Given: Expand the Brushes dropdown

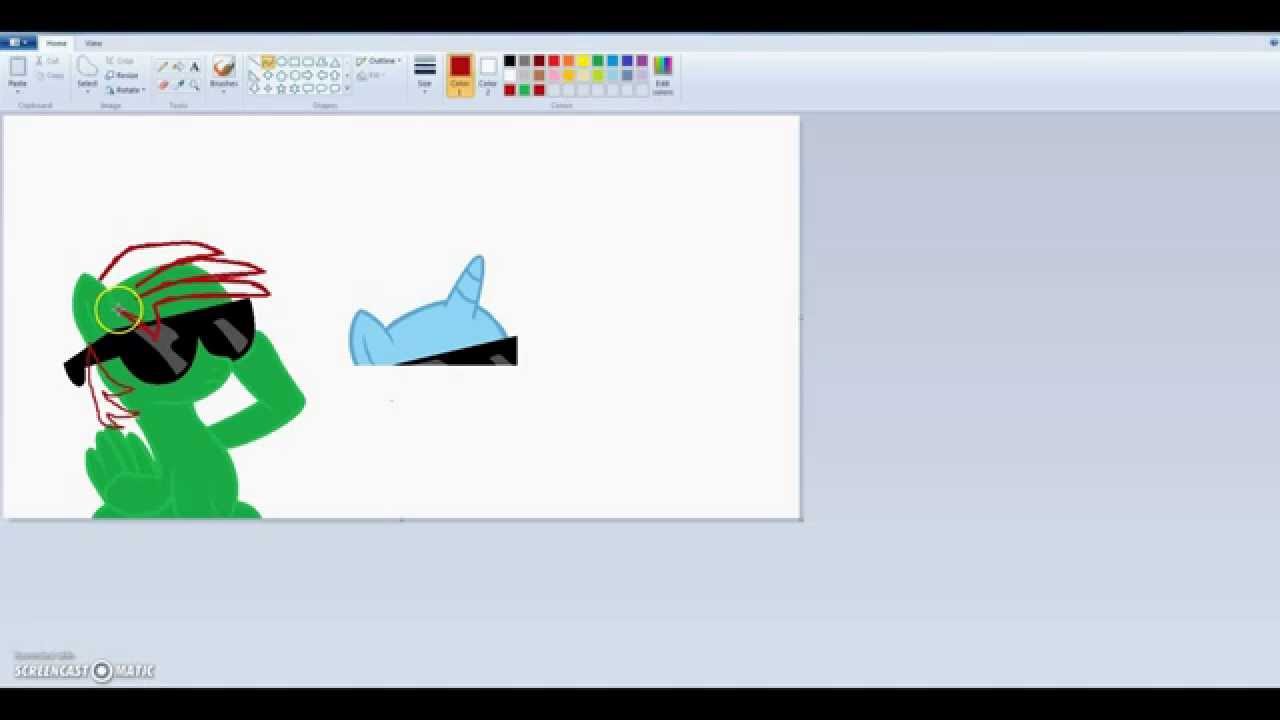Looking at the screenshot, I should pos(224,90).
